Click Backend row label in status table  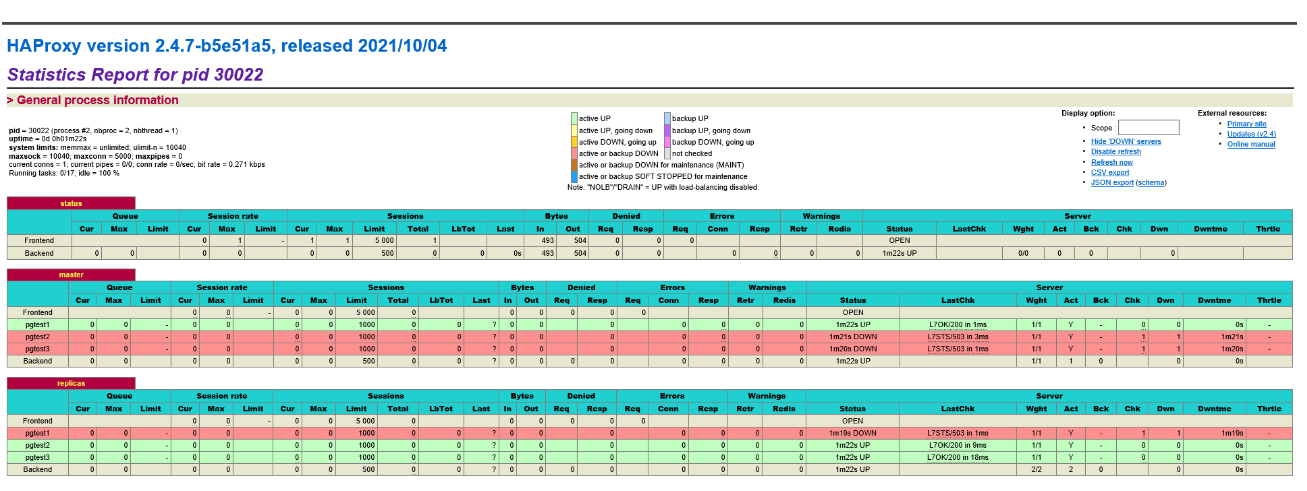pos(39,253)
